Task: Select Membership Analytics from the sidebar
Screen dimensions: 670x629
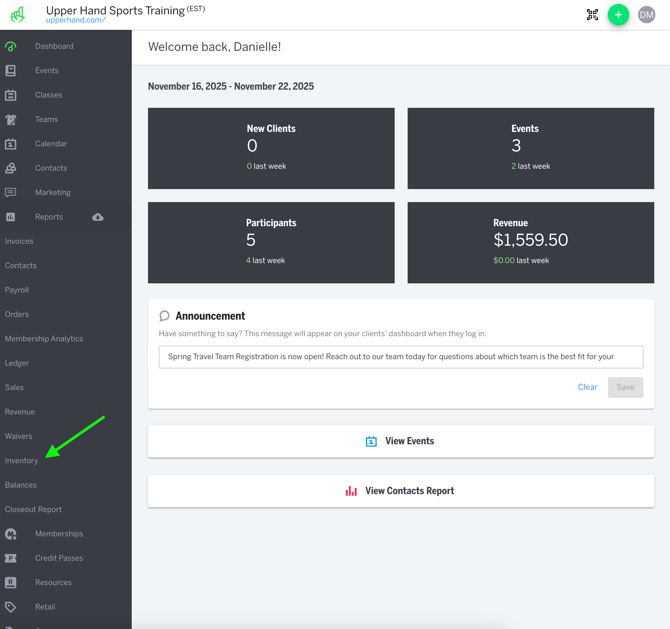Action: click(x=44, y=339)
